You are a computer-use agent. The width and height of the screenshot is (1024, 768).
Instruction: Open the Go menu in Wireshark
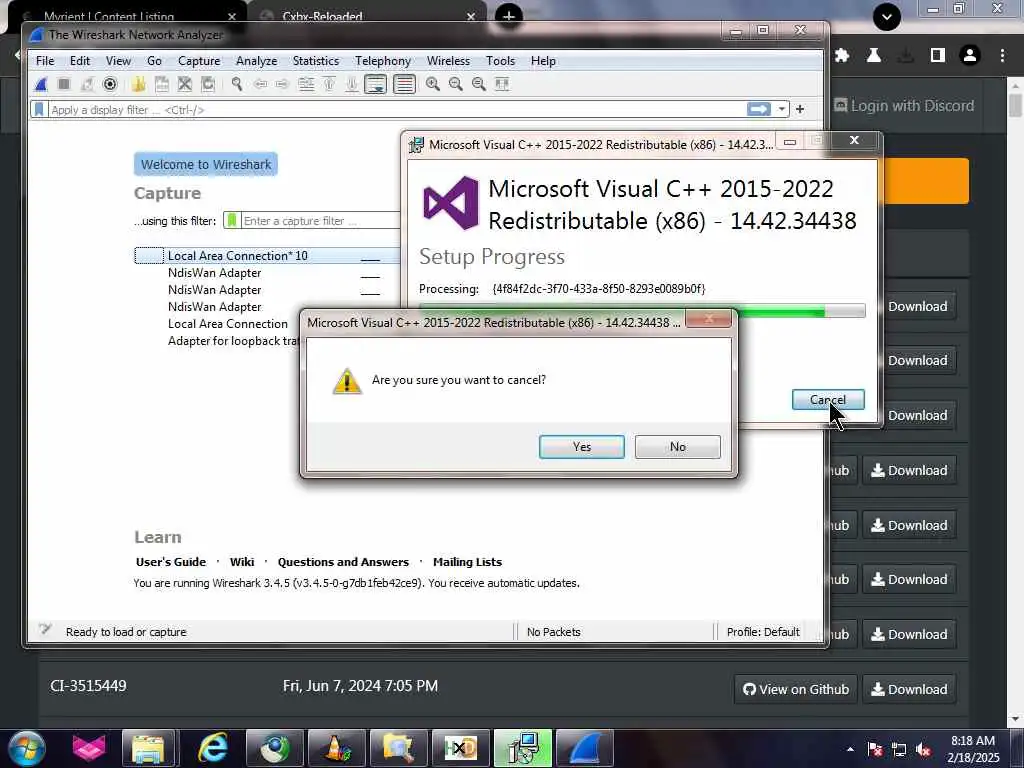point(154,61)
